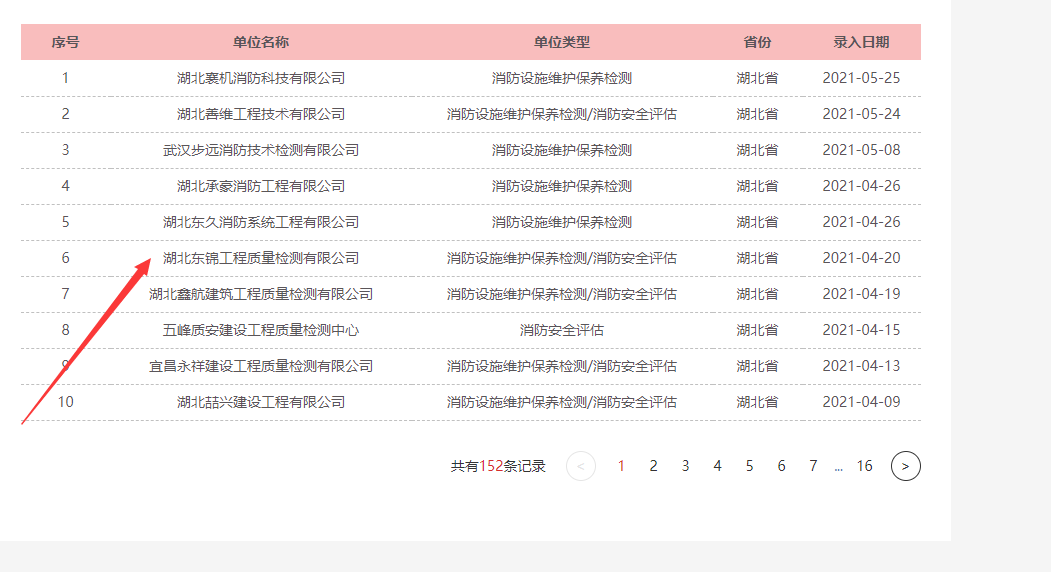Open 湖北东久消防系统工程有限公司 details
The image size is (1051, 572).
[261, 222]
